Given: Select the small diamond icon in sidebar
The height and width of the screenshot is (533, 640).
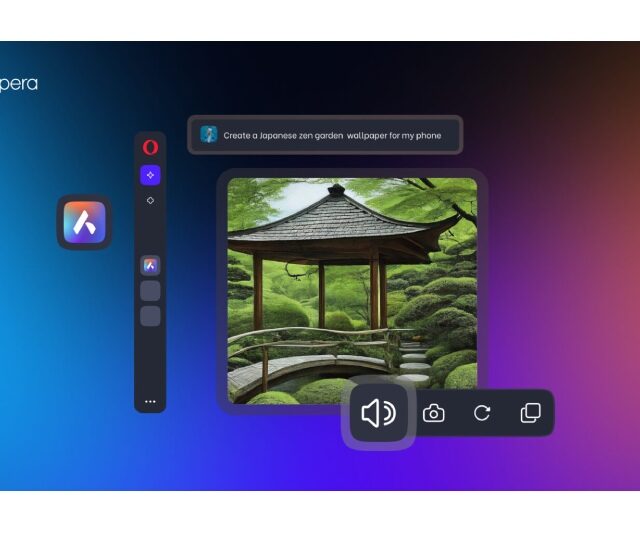Looking at the screenshot, I should coord(150,200).
